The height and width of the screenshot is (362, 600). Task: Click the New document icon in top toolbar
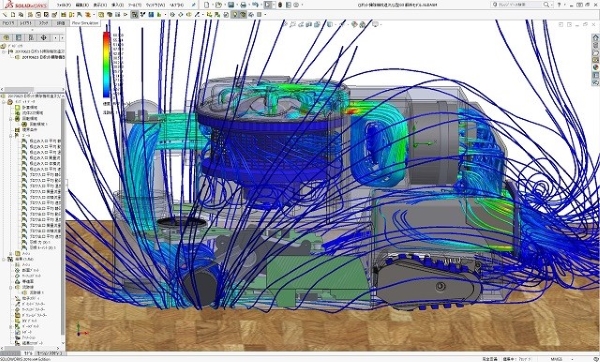point(207,5)
